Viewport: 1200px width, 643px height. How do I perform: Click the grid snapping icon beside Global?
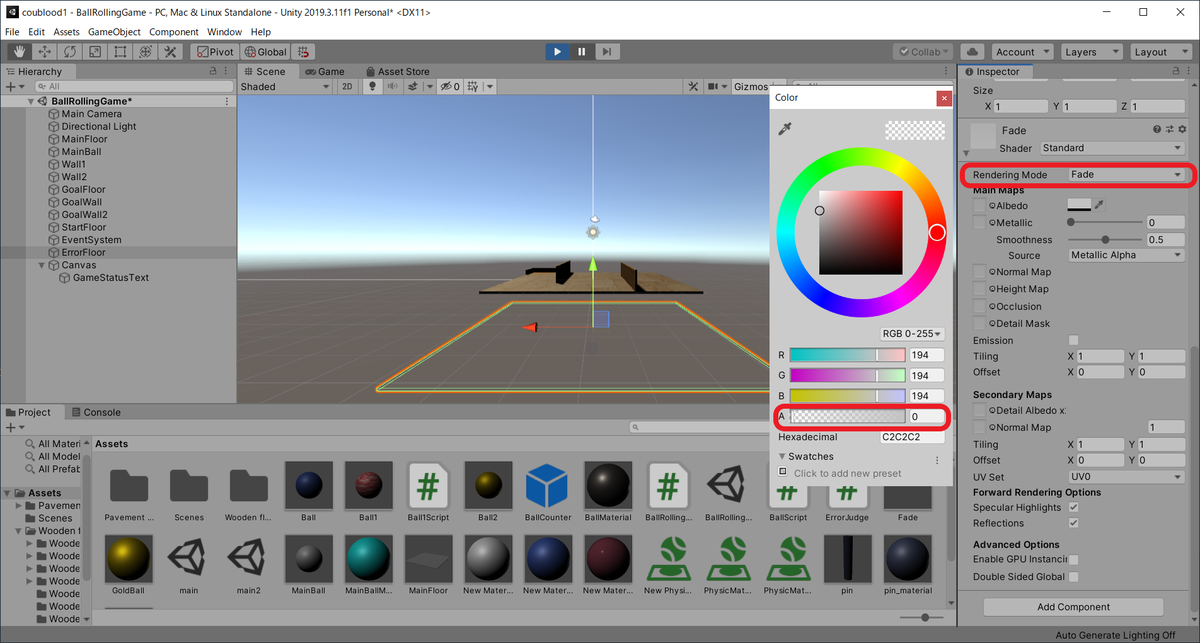coord(303,52)
